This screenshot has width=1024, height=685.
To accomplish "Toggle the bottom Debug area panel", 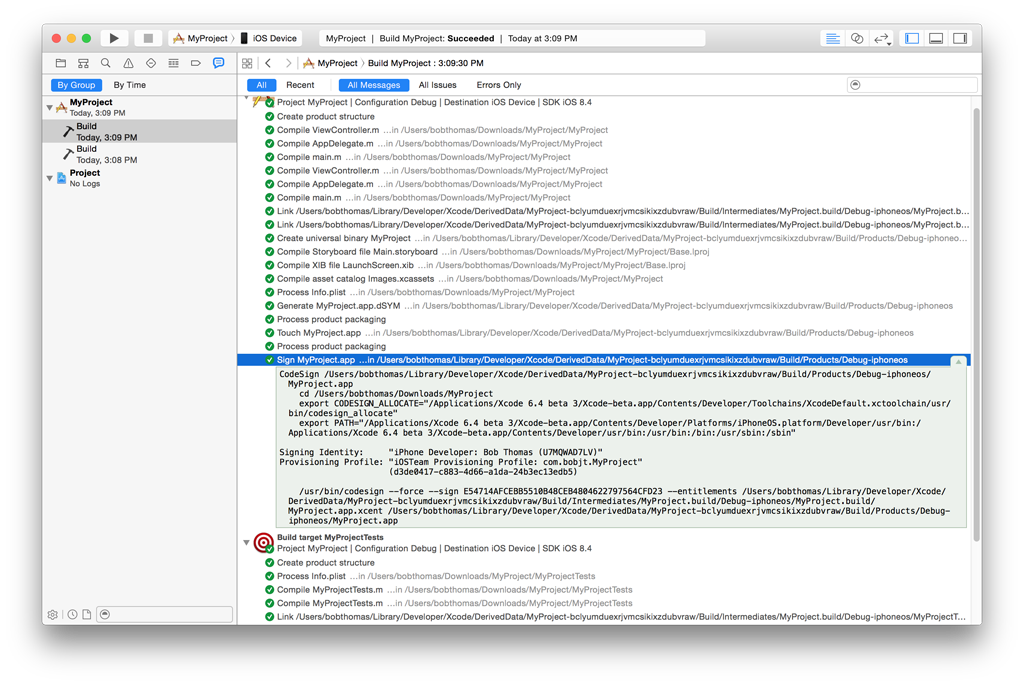I will [936, 38].
